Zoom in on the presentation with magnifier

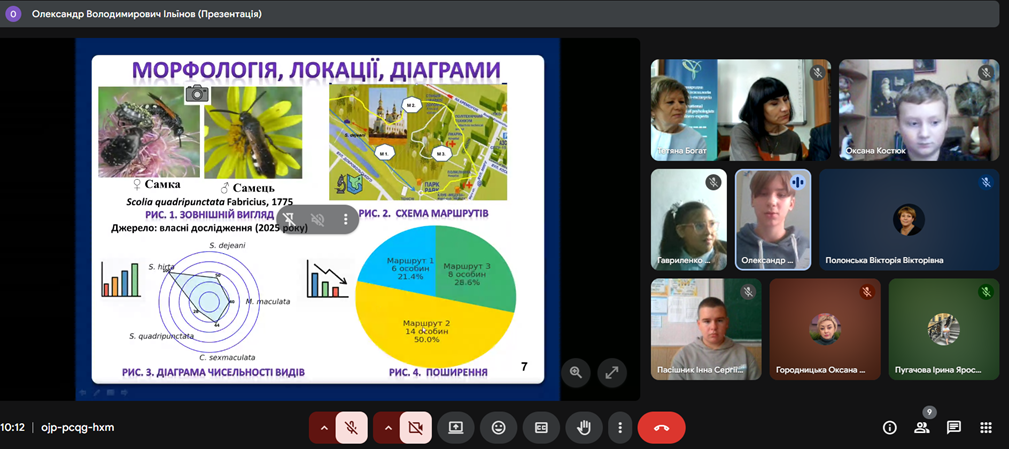[576, 372]
